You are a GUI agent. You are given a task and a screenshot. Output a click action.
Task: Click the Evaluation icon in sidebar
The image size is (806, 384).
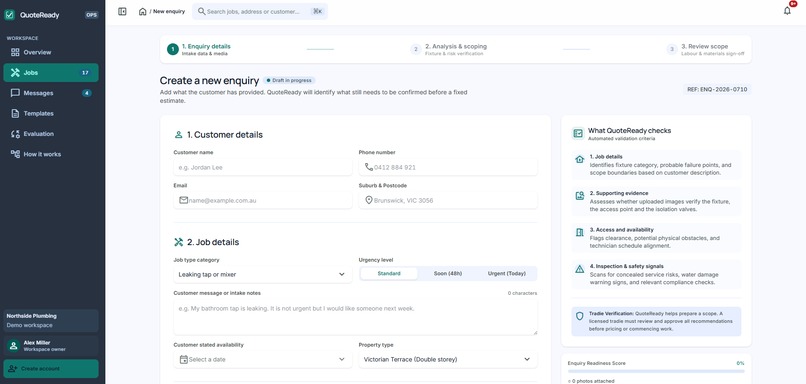15,134
